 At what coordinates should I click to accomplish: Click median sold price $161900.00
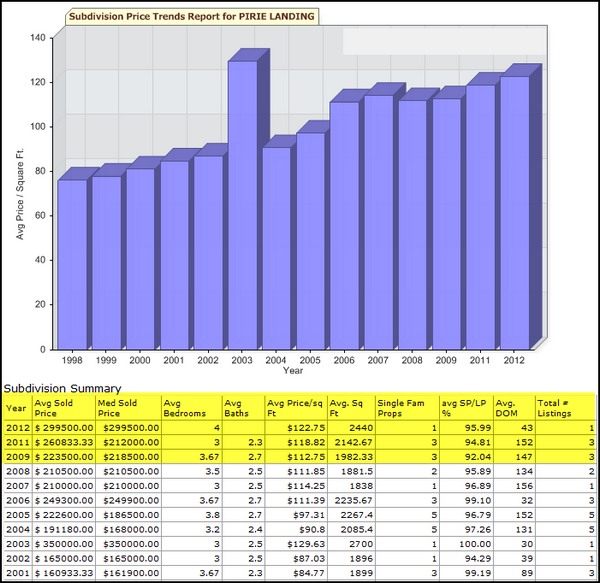[131, 573]
